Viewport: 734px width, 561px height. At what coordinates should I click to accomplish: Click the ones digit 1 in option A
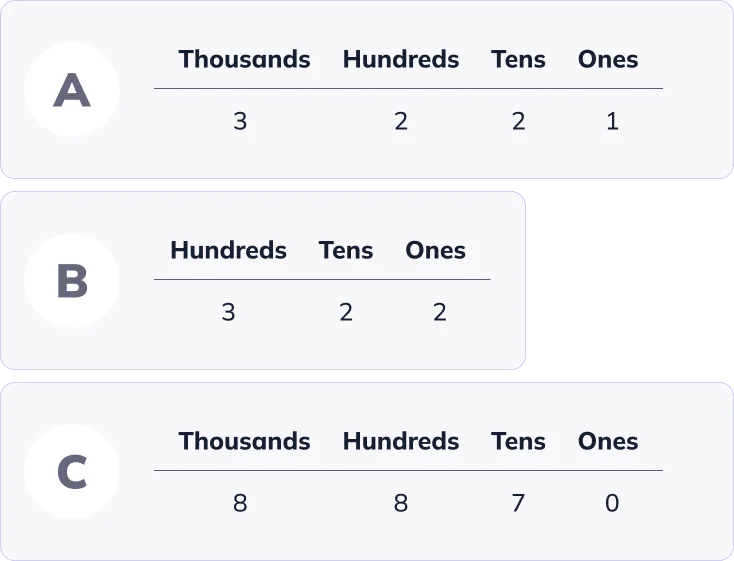click(x=612, y=121)
